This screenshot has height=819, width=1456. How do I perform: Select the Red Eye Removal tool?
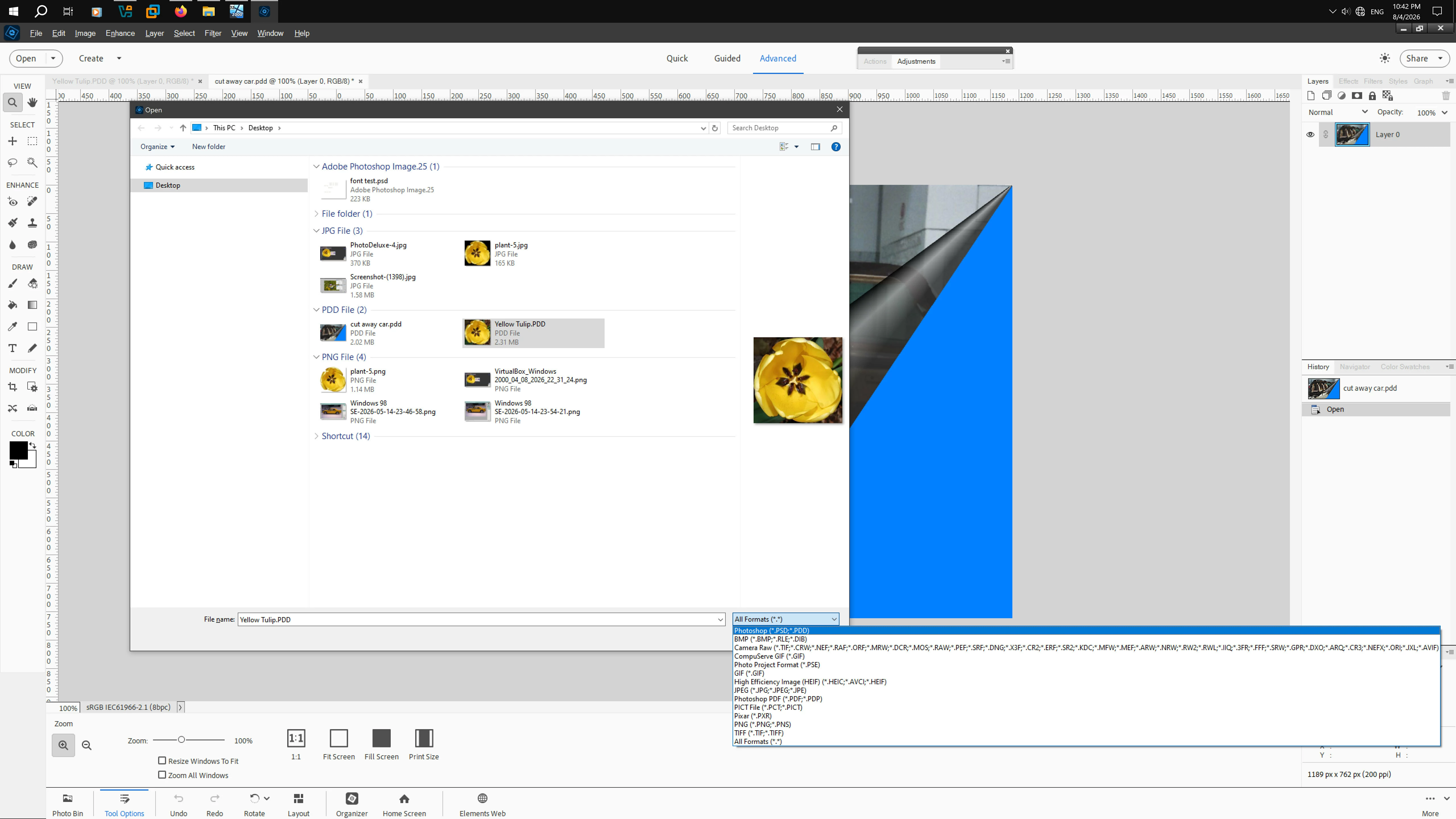(x=13, y=202)
